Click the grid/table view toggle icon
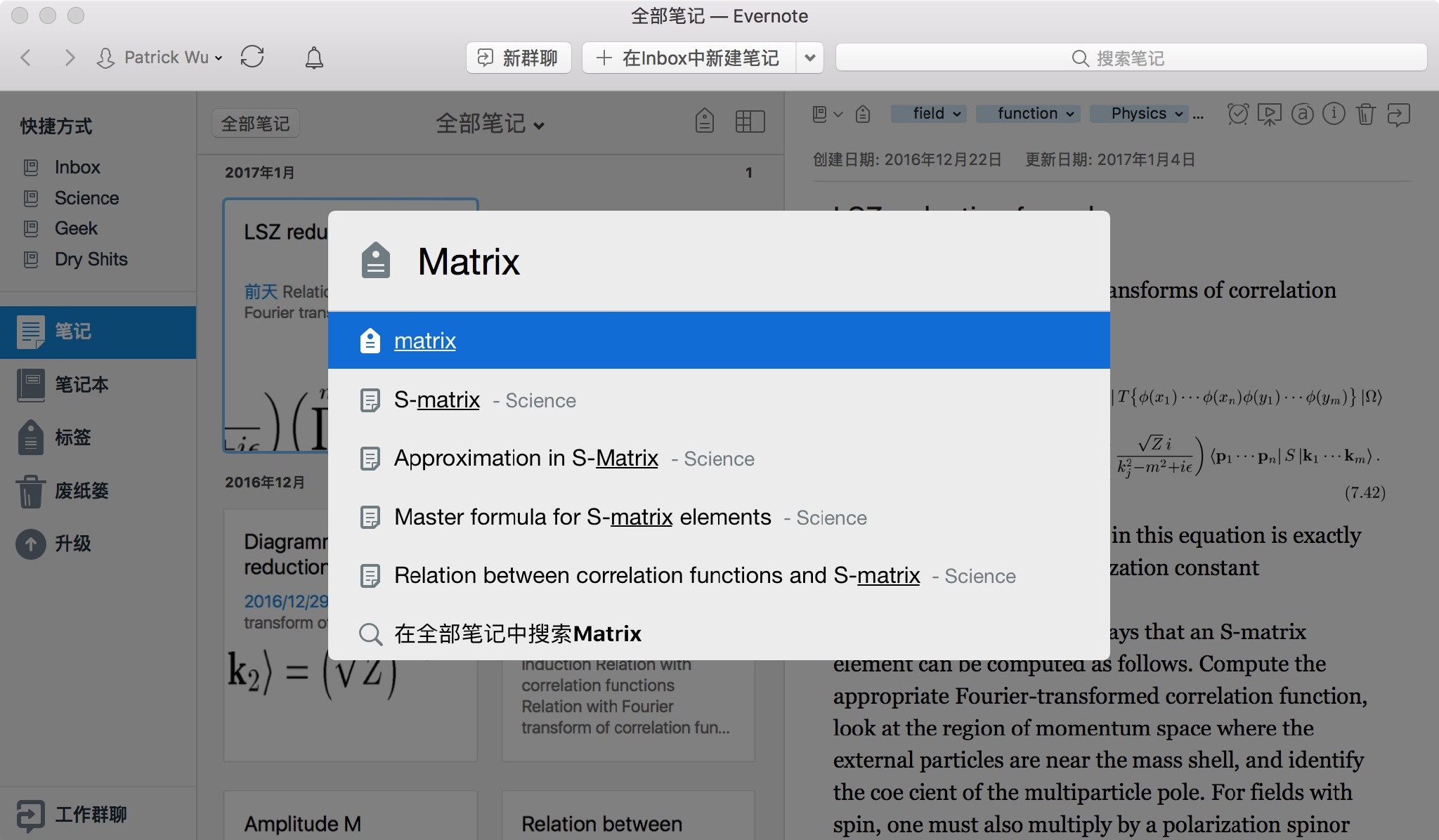This screenshot has width=1439, height=840. 748,121
